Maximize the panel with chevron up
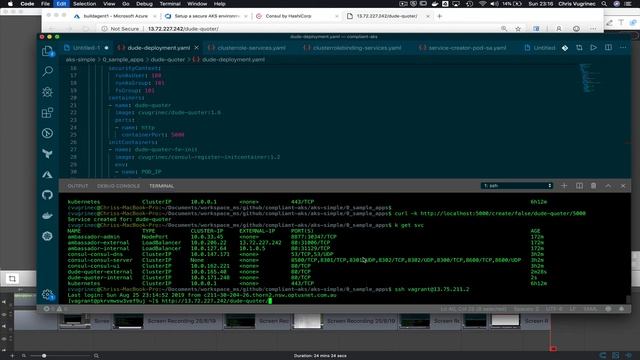The image size is (640, 360). [608, 186]
